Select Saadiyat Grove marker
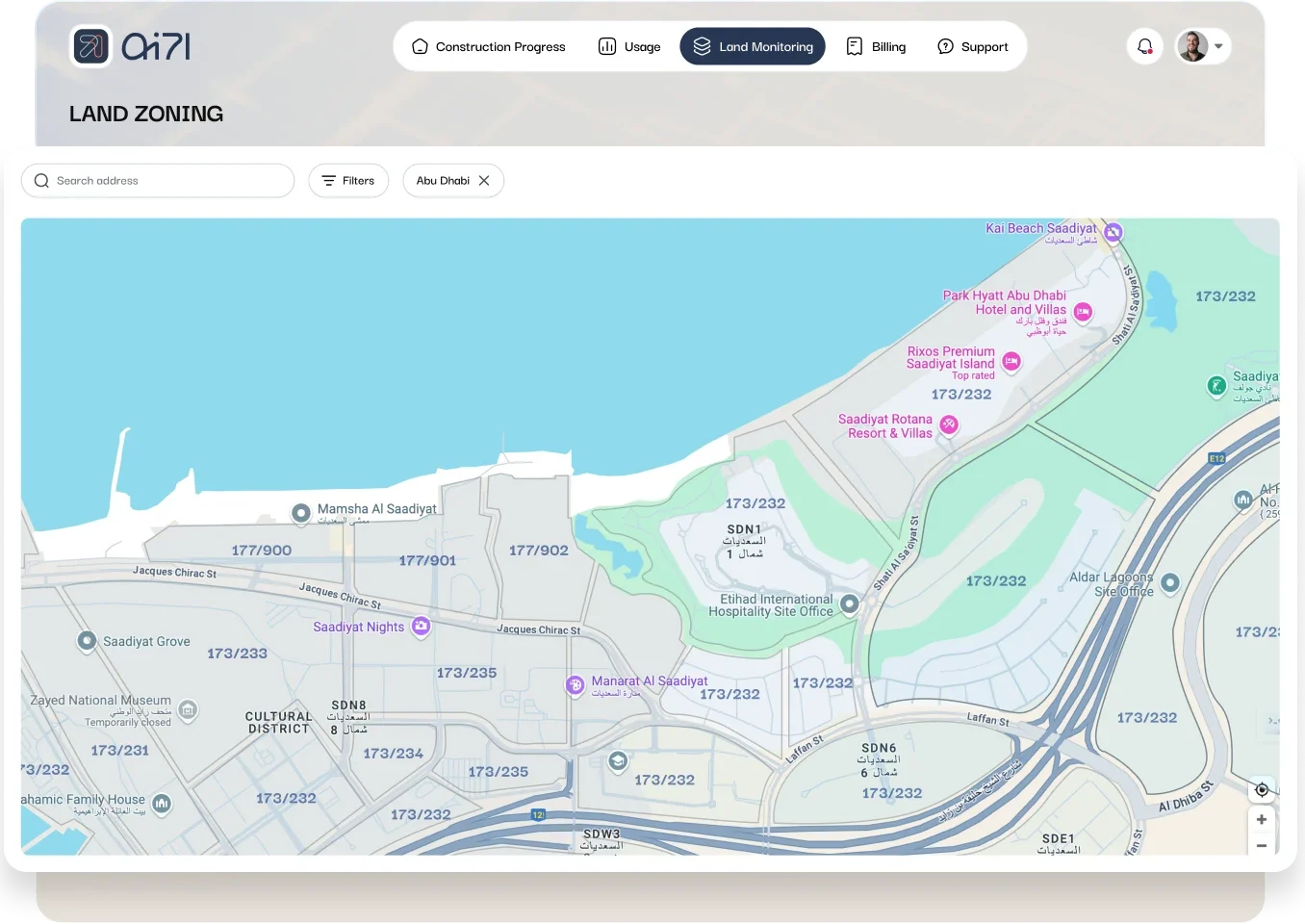 click(x=87, y=641)
